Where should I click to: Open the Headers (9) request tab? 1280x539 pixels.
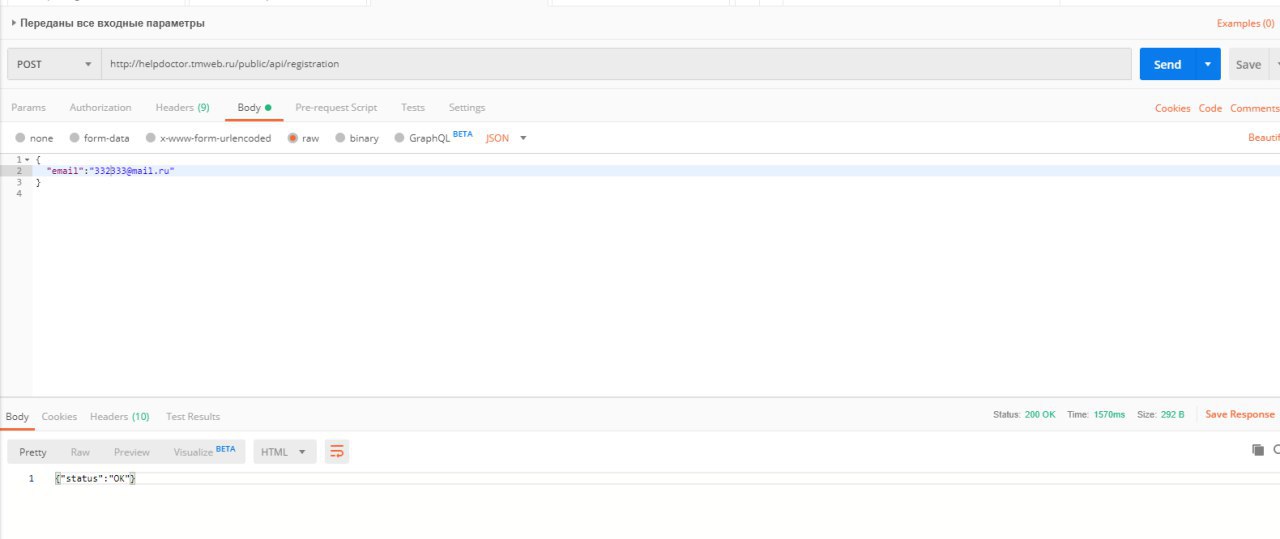point(182,107)
